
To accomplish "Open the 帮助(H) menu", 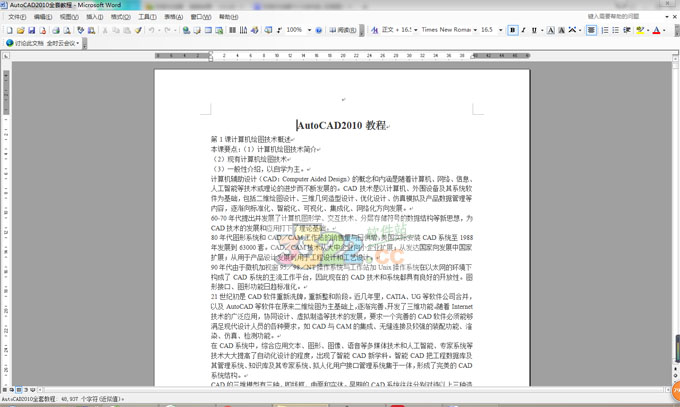I will [x=228, y=17].
